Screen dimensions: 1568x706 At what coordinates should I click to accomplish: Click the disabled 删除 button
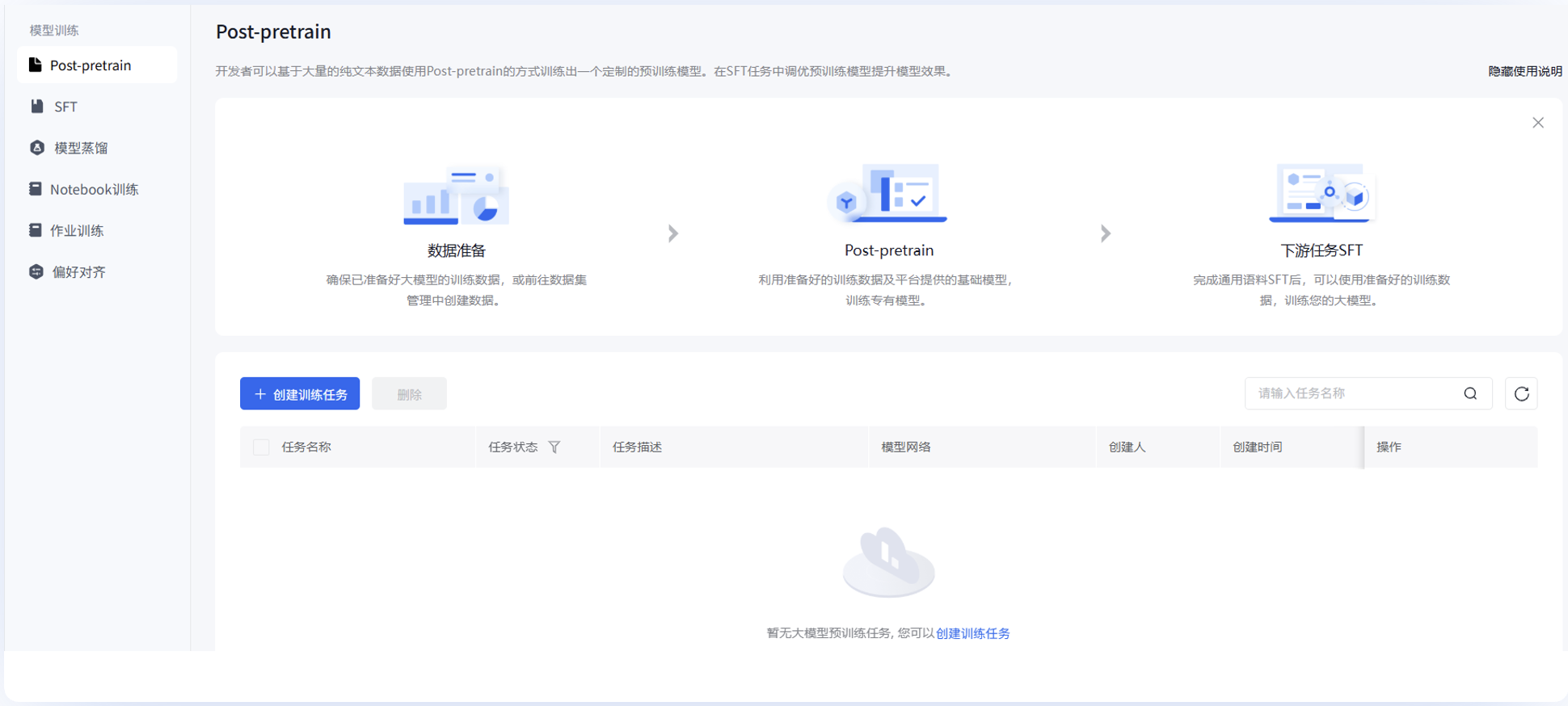coord(409,393)
